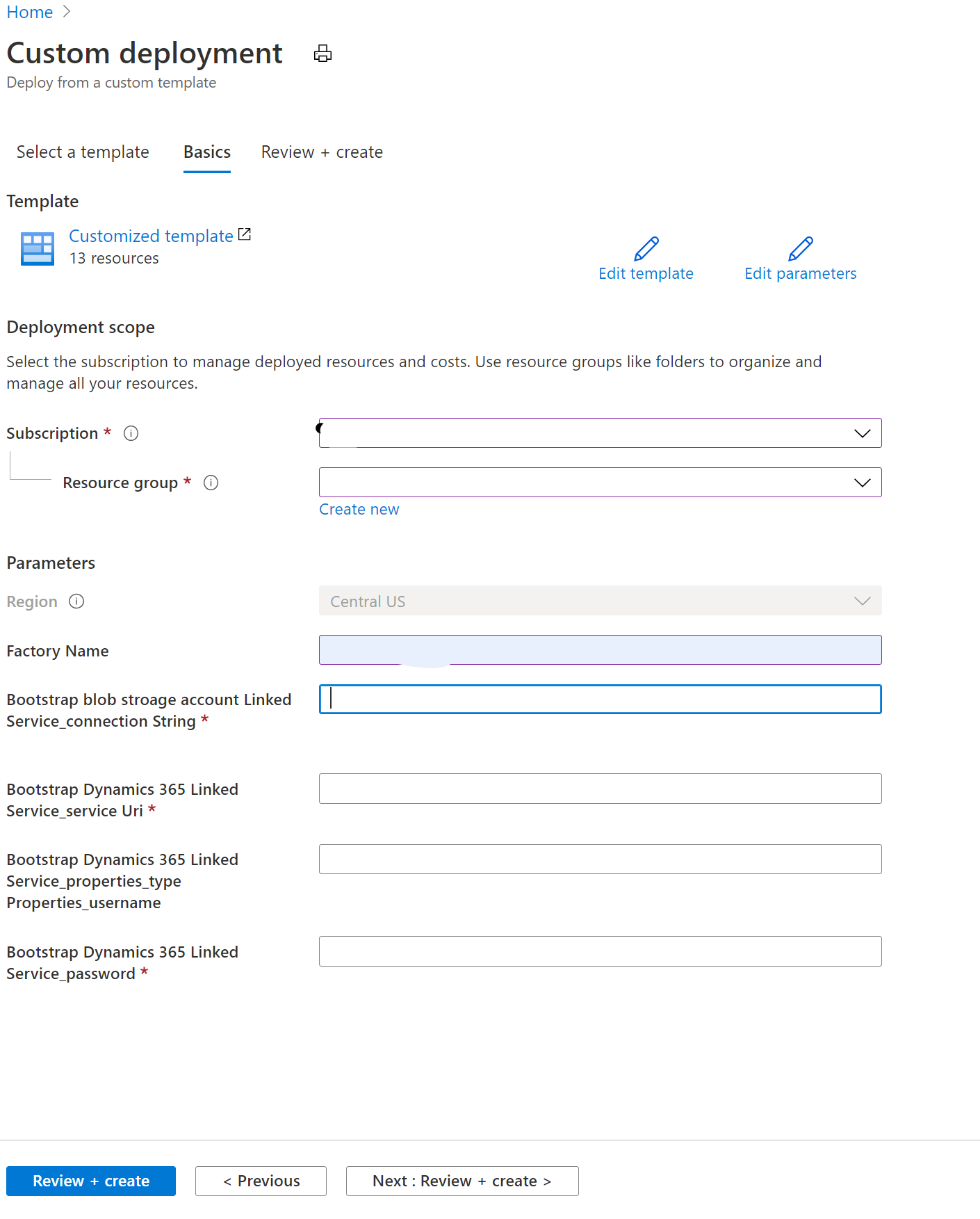Click the Deployment scope heading
The width and height of the screenshot is (980, 1219).
[81, 328]
